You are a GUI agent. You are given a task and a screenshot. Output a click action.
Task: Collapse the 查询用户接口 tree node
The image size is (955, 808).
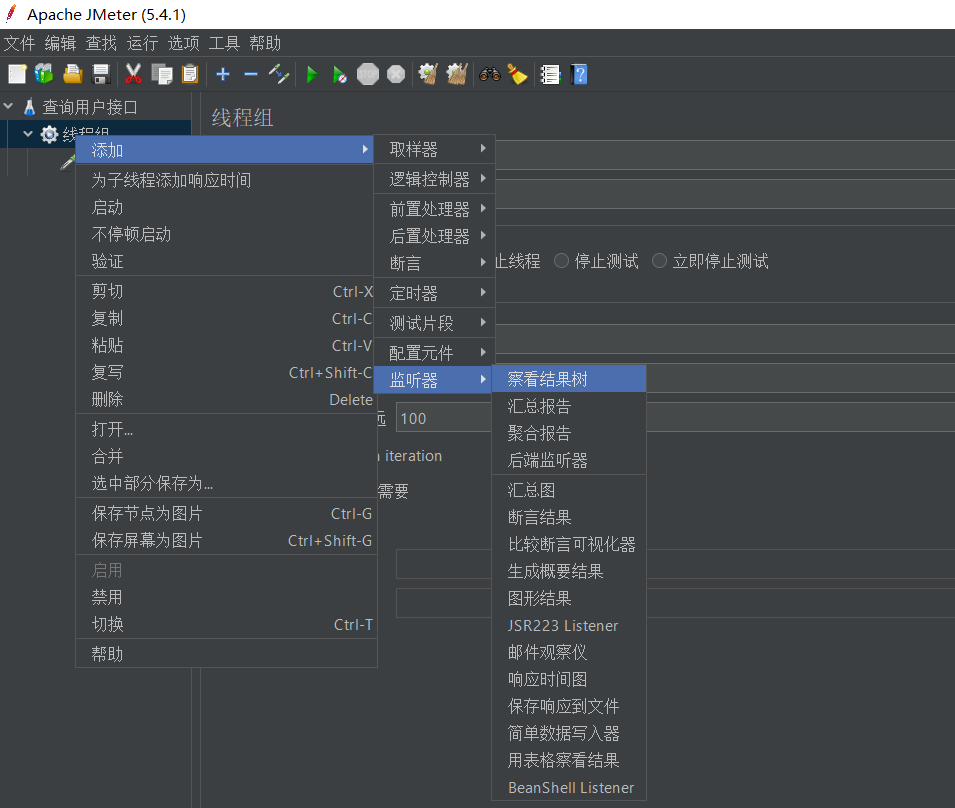tap(9, 106)
